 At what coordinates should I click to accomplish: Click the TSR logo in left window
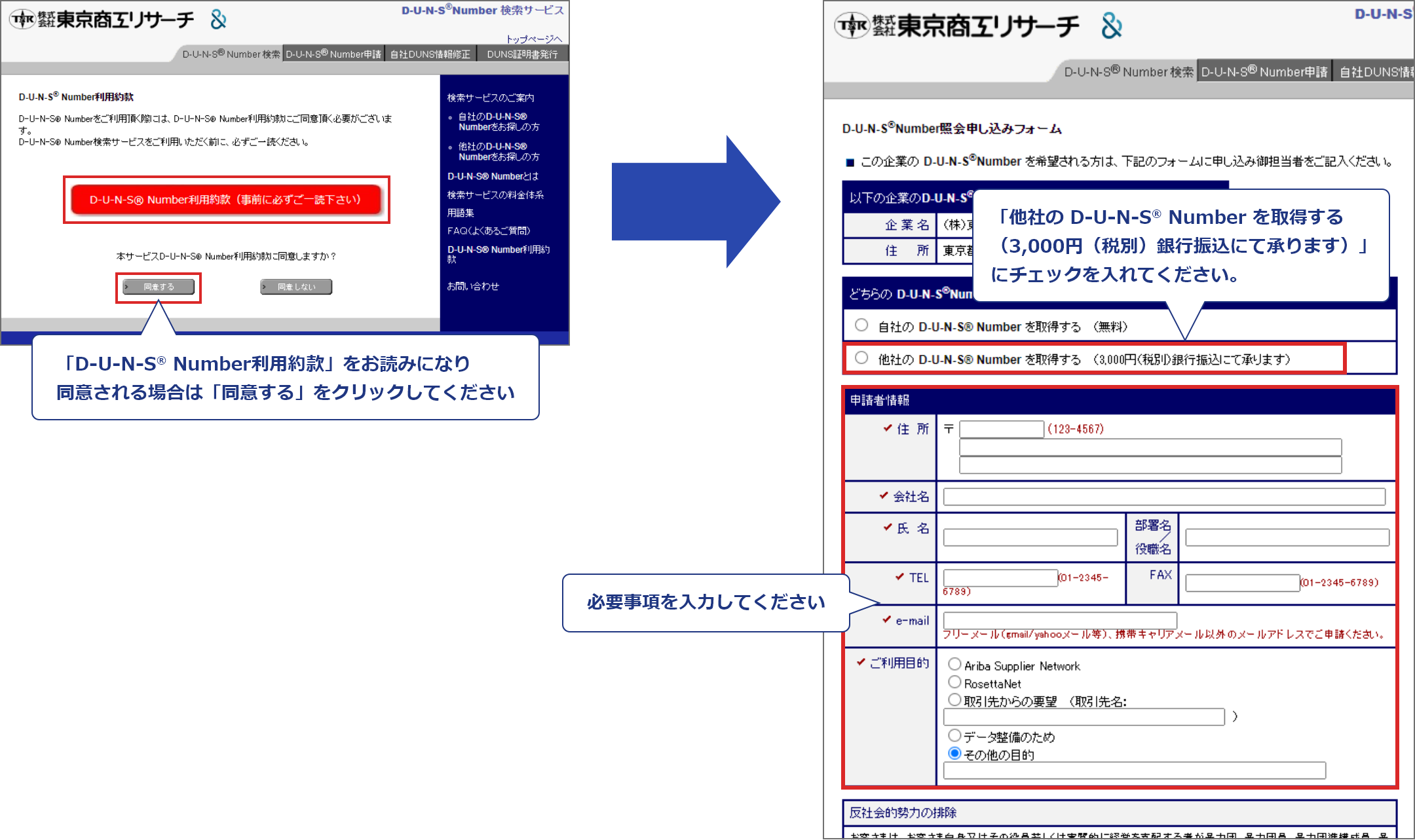pos(102,20)
